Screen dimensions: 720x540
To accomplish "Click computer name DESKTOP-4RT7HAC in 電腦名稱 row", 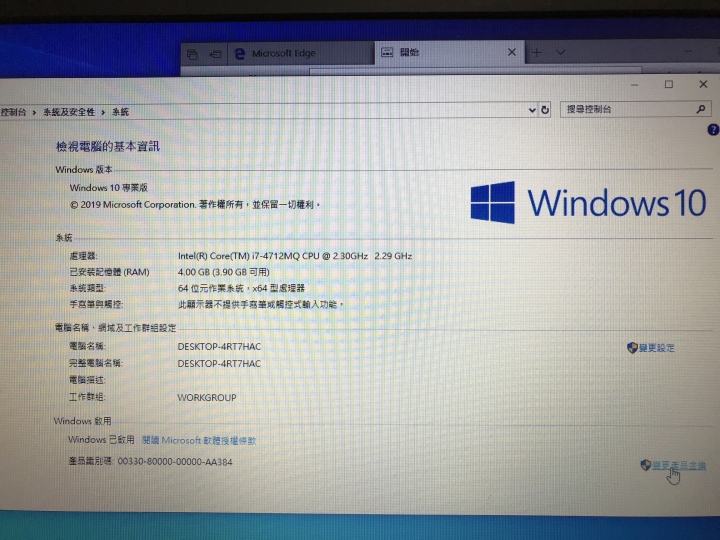I will (219, 347).
